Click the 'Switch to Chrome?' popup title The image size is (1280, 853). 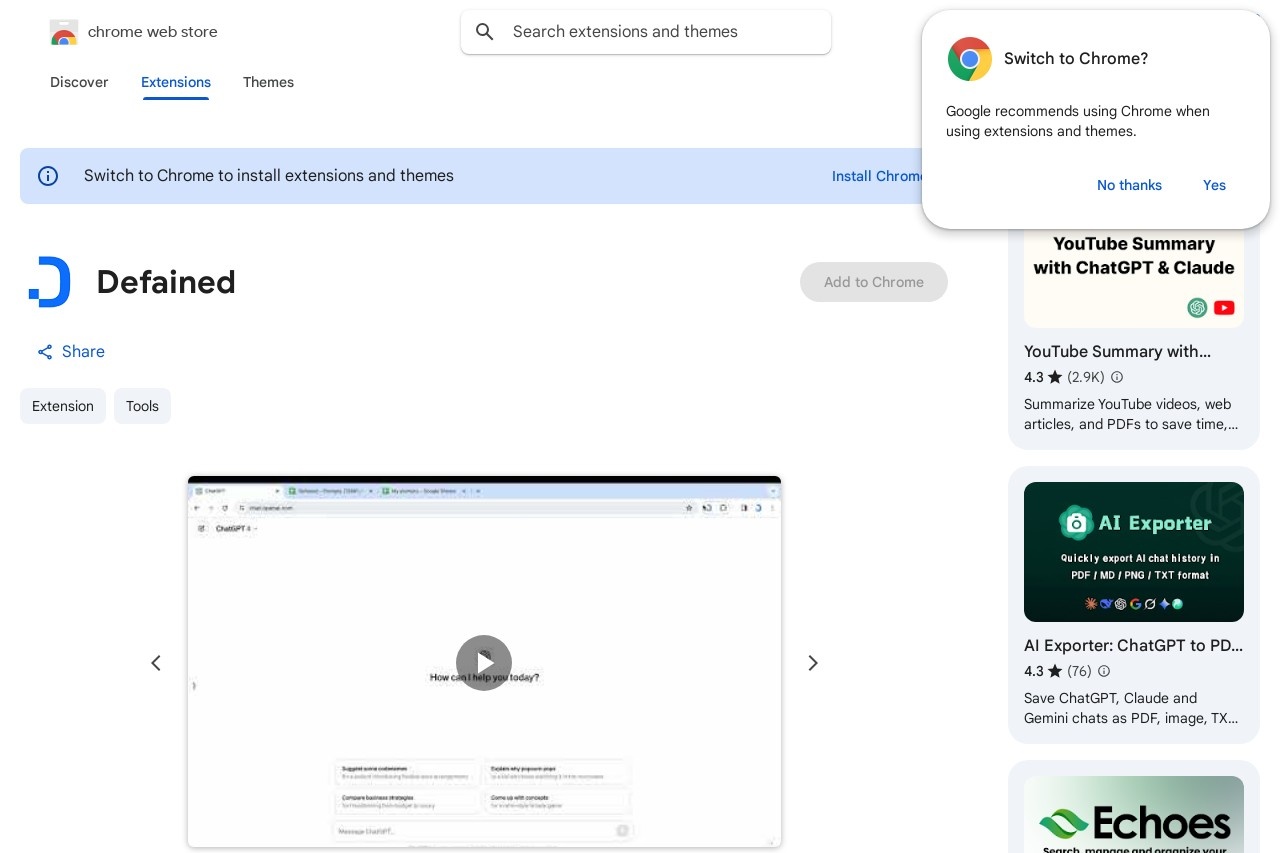tap(1076, 59)
